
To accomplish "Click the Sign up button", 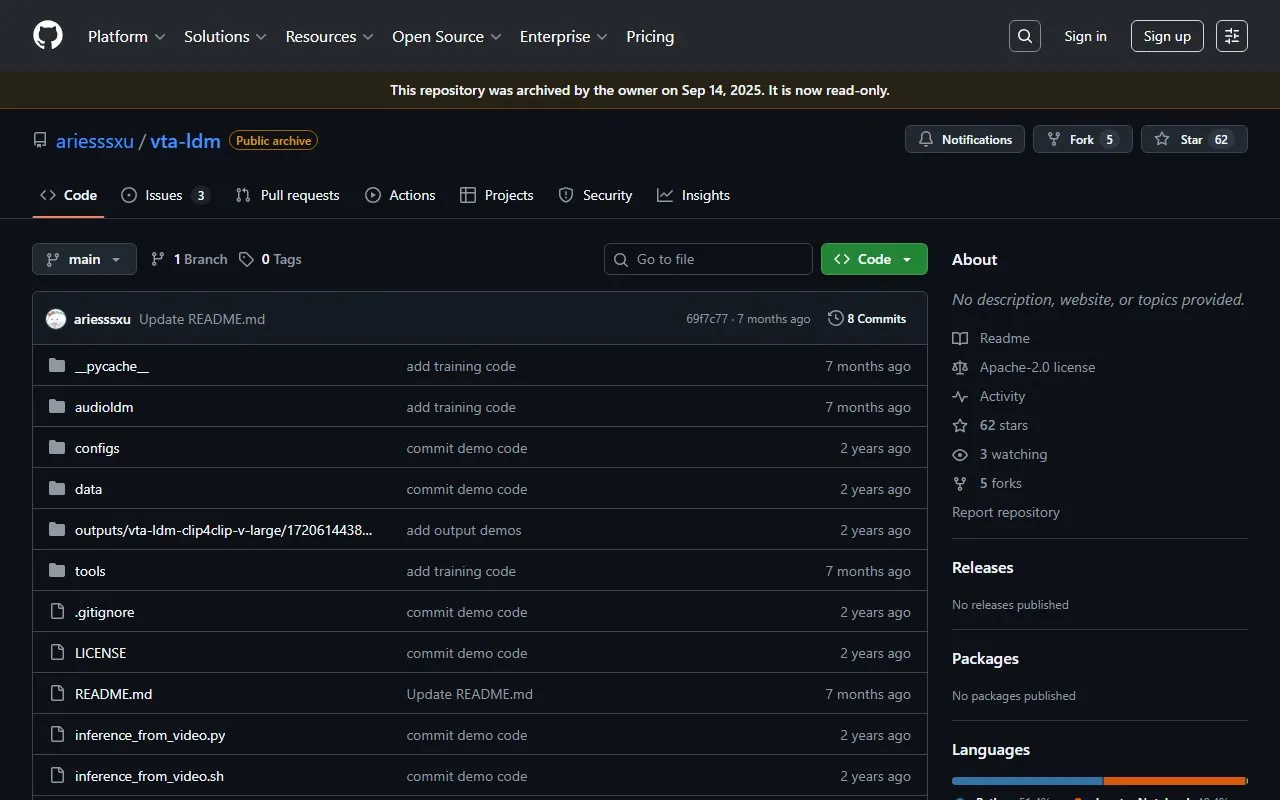I will pos(1167,36).
